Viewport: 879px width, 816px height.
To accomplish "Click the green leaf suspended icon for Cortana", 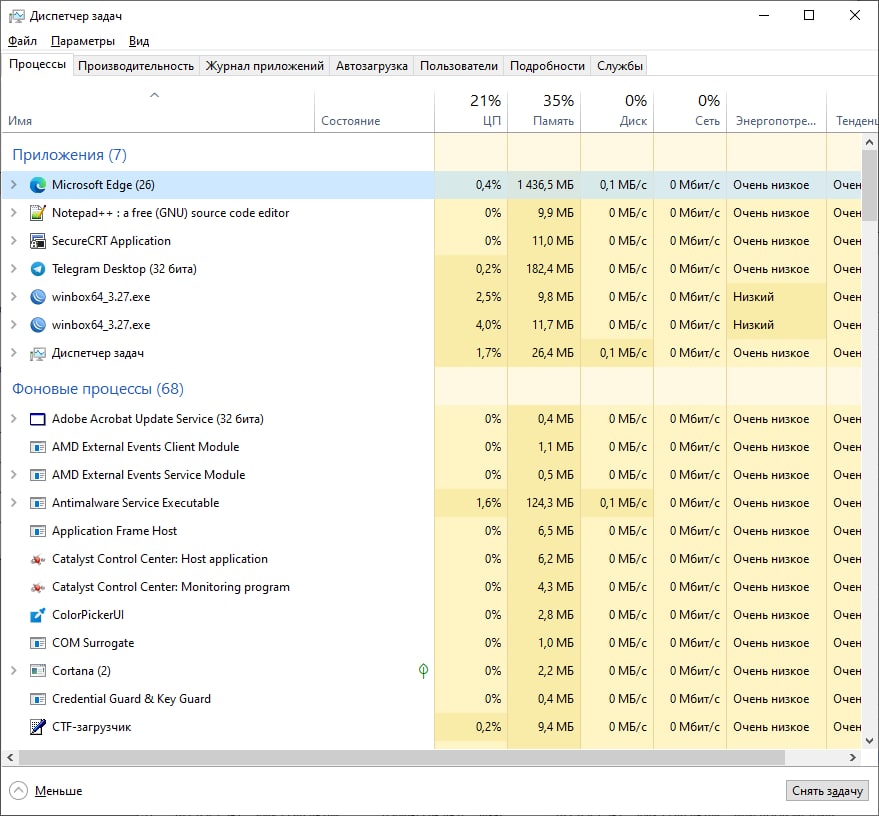I will [423, 670].
